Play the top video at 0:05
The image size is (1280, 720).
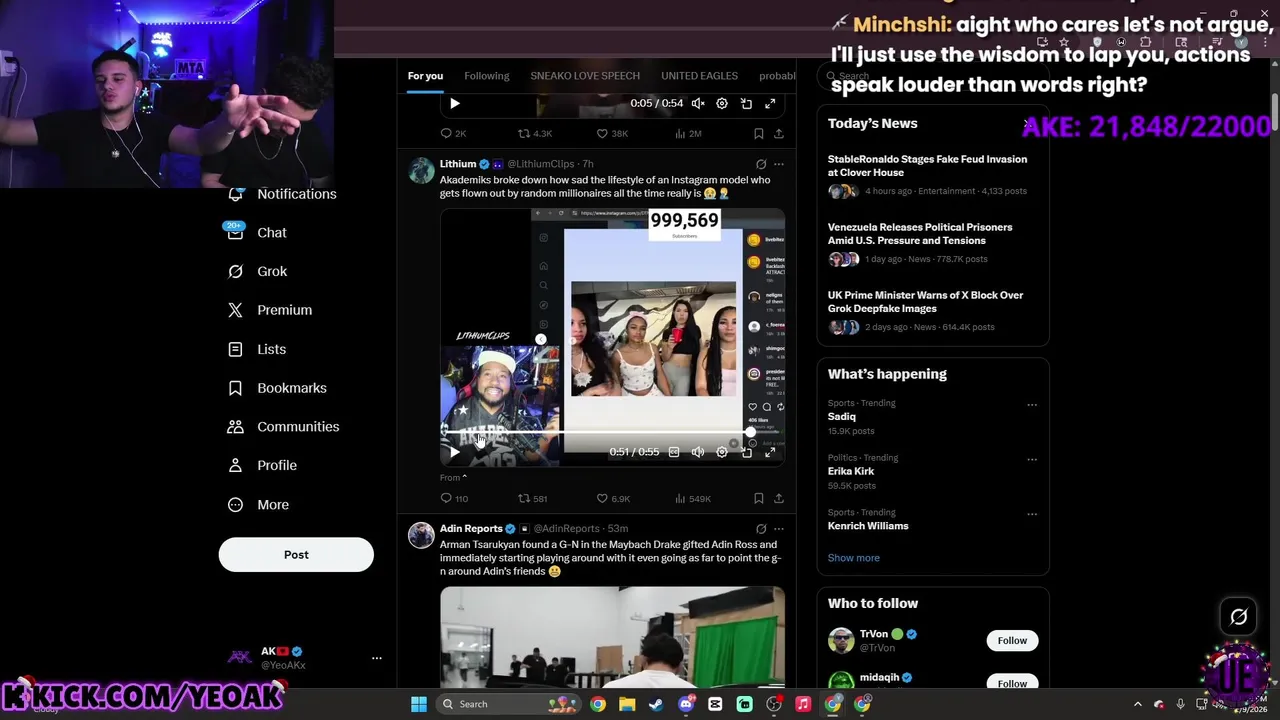pos(455,103)
